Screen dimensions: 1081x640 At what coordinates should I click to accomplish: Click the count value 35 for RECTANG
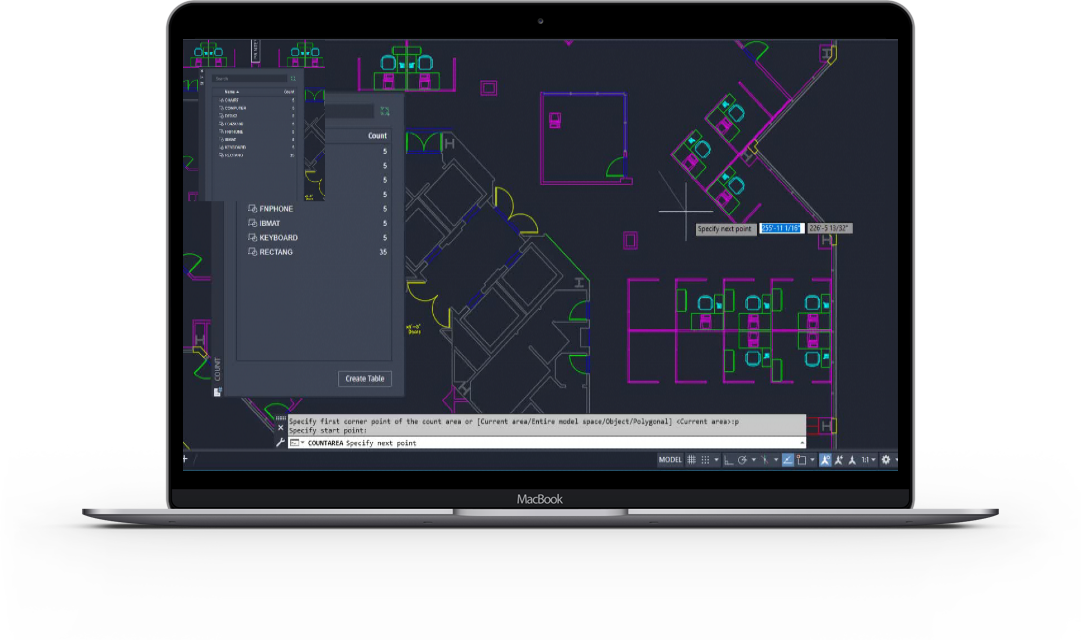(x=383, y=252)
